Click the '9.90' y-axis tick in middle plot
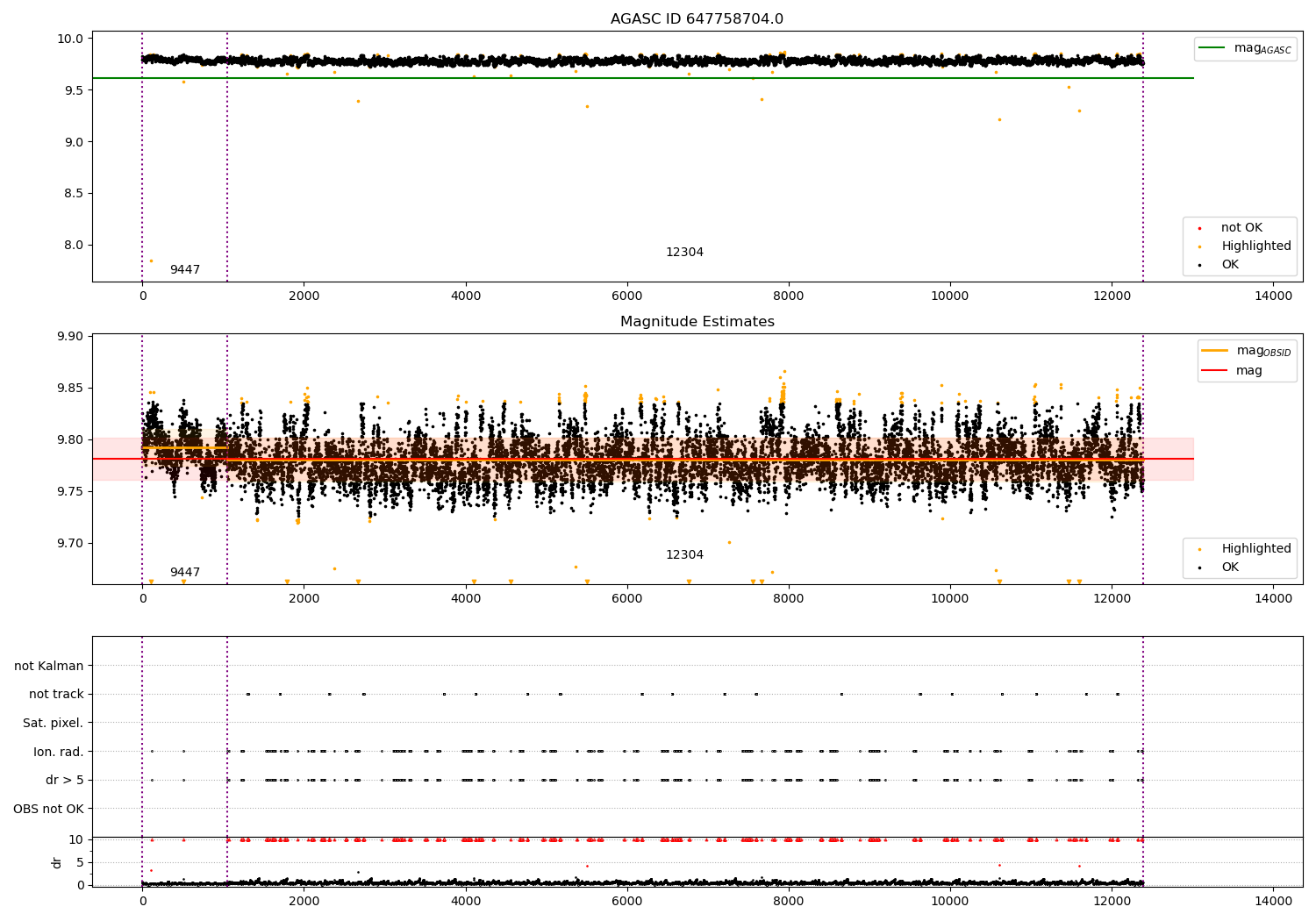Image resolution: width=1316 pixels, height=921 pixels. coord(72,337)
